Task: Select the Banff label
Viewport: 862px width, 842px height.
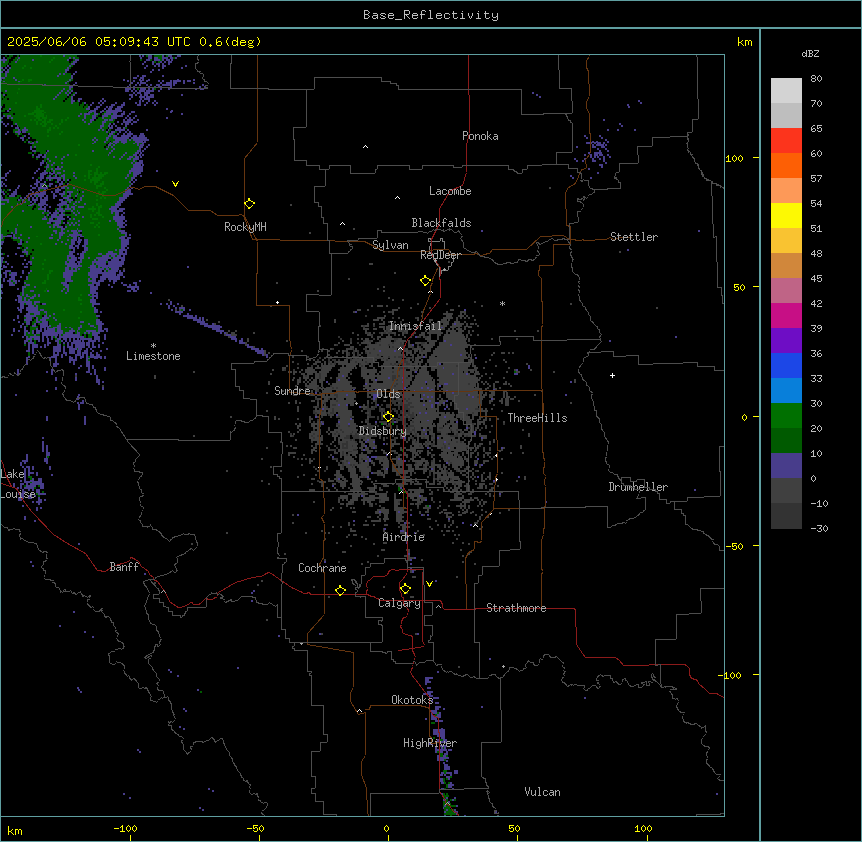Action: (124, 567)
